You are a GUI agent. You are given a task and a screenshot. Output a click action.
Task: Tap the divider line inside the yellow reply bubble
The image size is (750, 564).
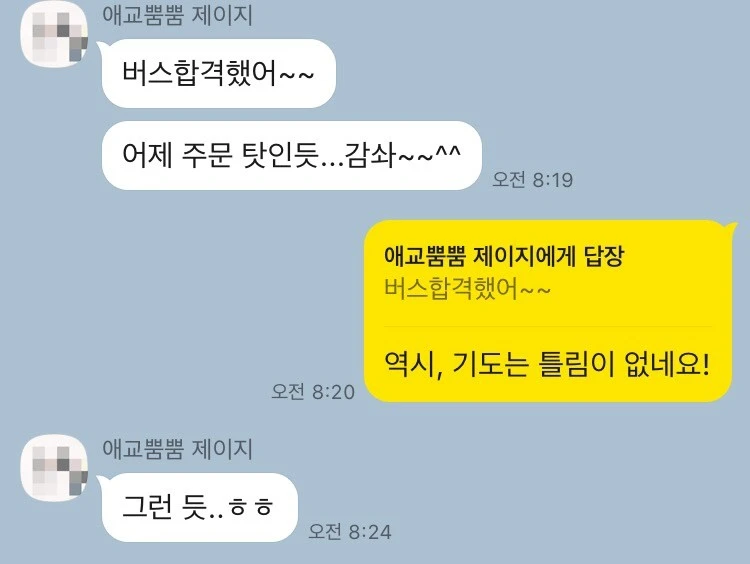coord(548,326)
